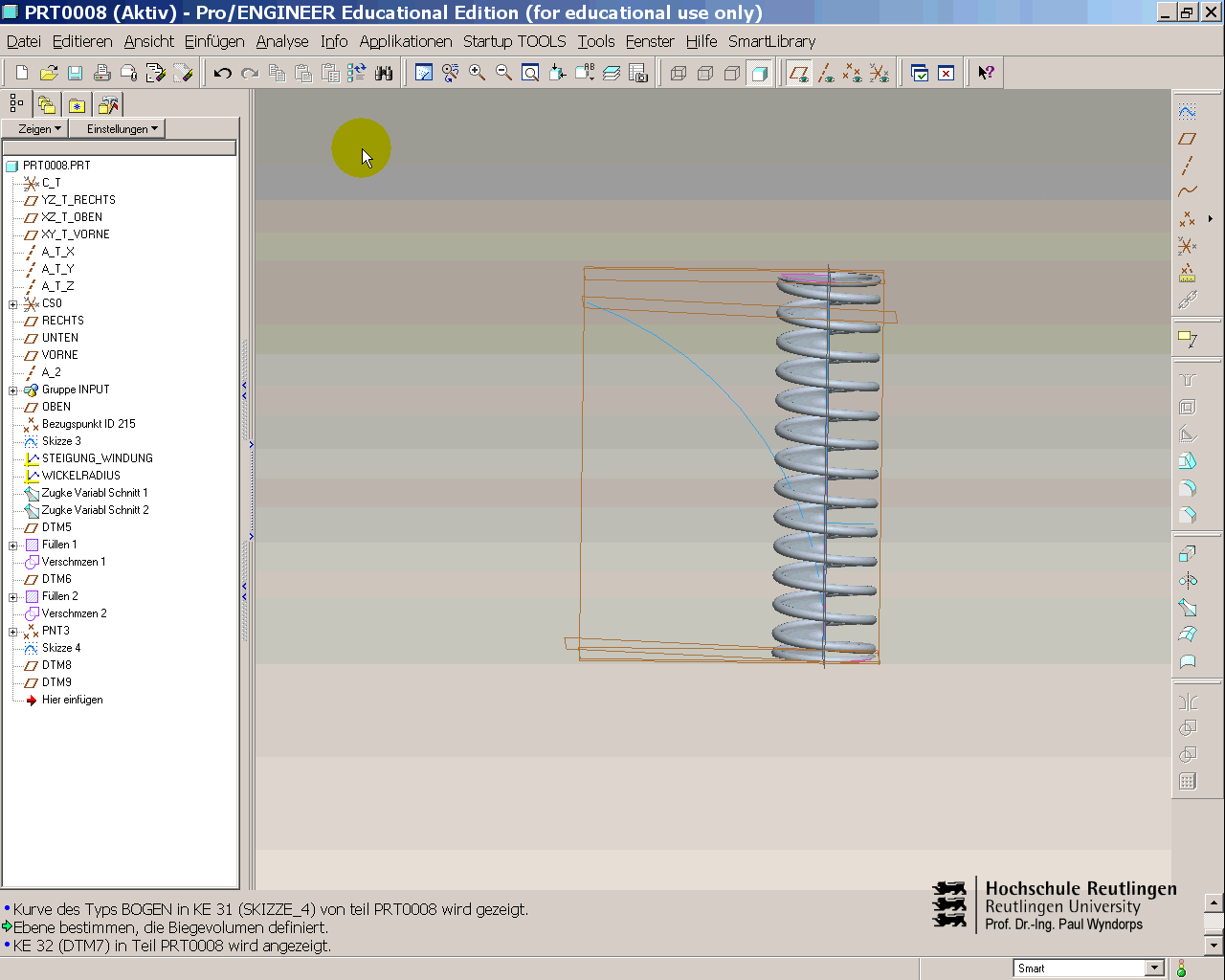Select the Datum Point tool in right toolbar
Screen dimensions: 1225x980
tap(1188, 219)
